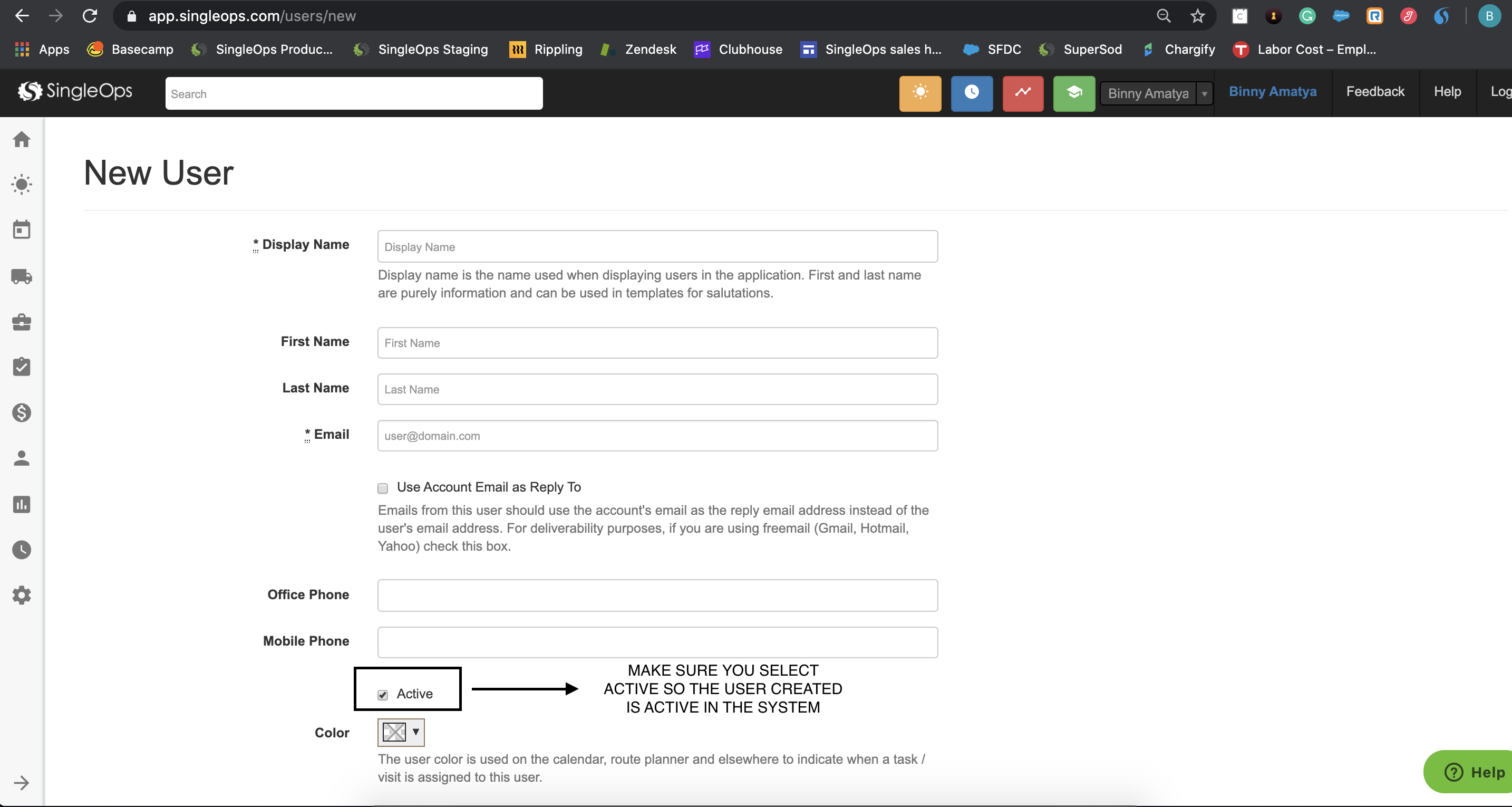This screenshot has width=1512, height=807.
Task: Open Feedback in the top navigation
Action: (x=1375, y=92)
